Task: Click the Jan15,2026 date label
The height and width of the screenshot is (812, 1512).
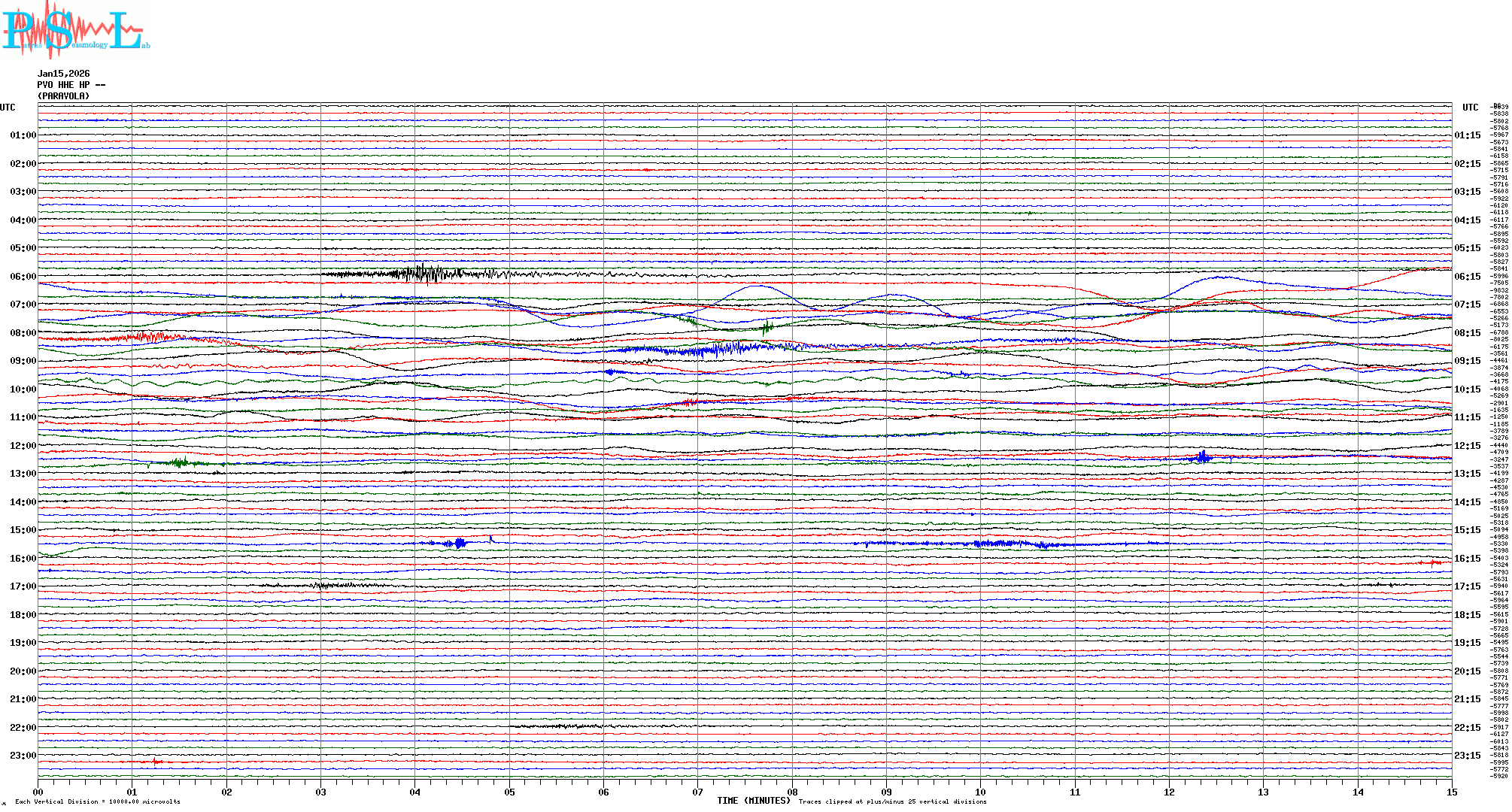Action: [x=64, y=74]
